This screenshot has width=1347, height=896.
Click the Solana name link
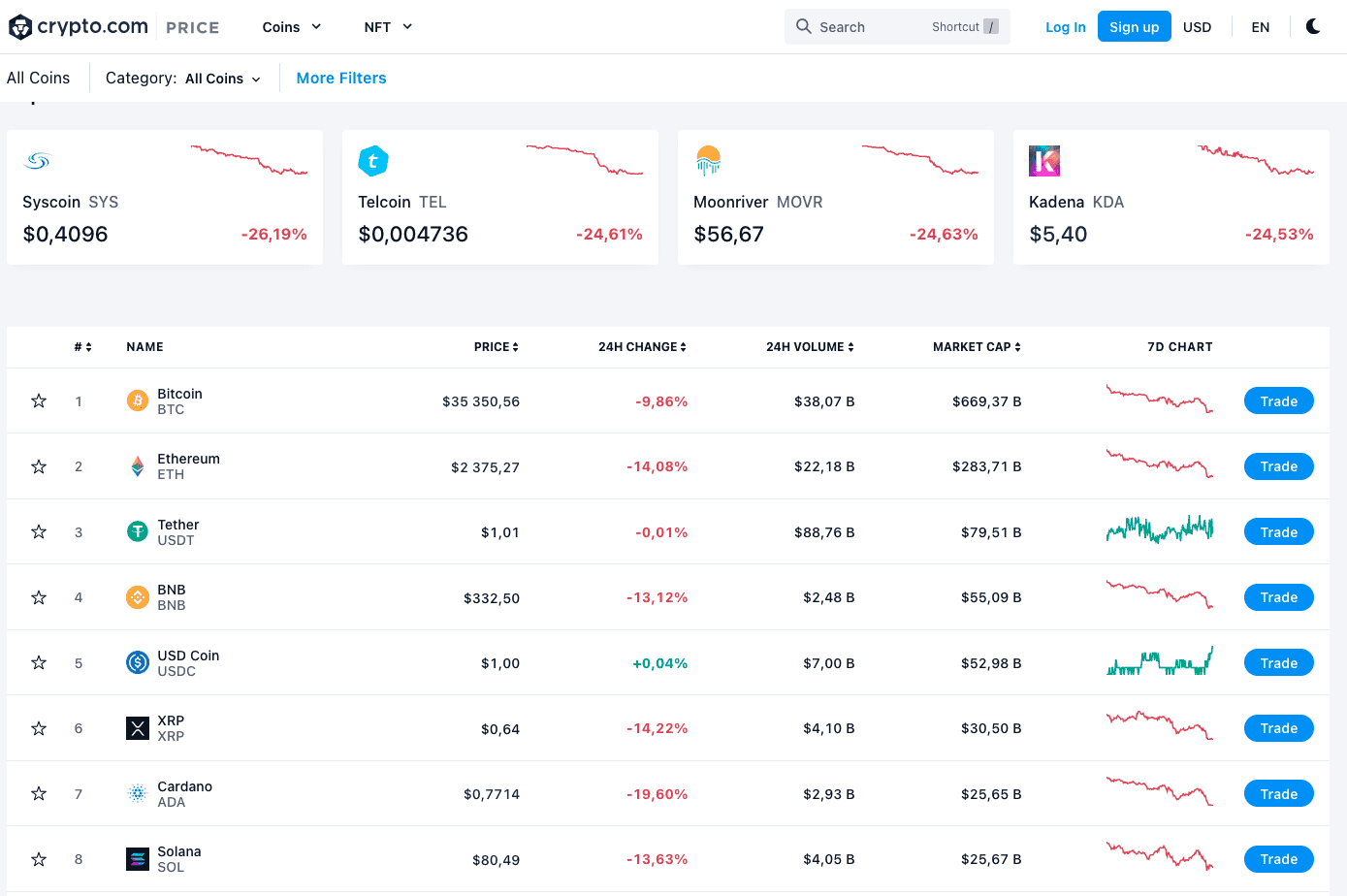[179, 851]
